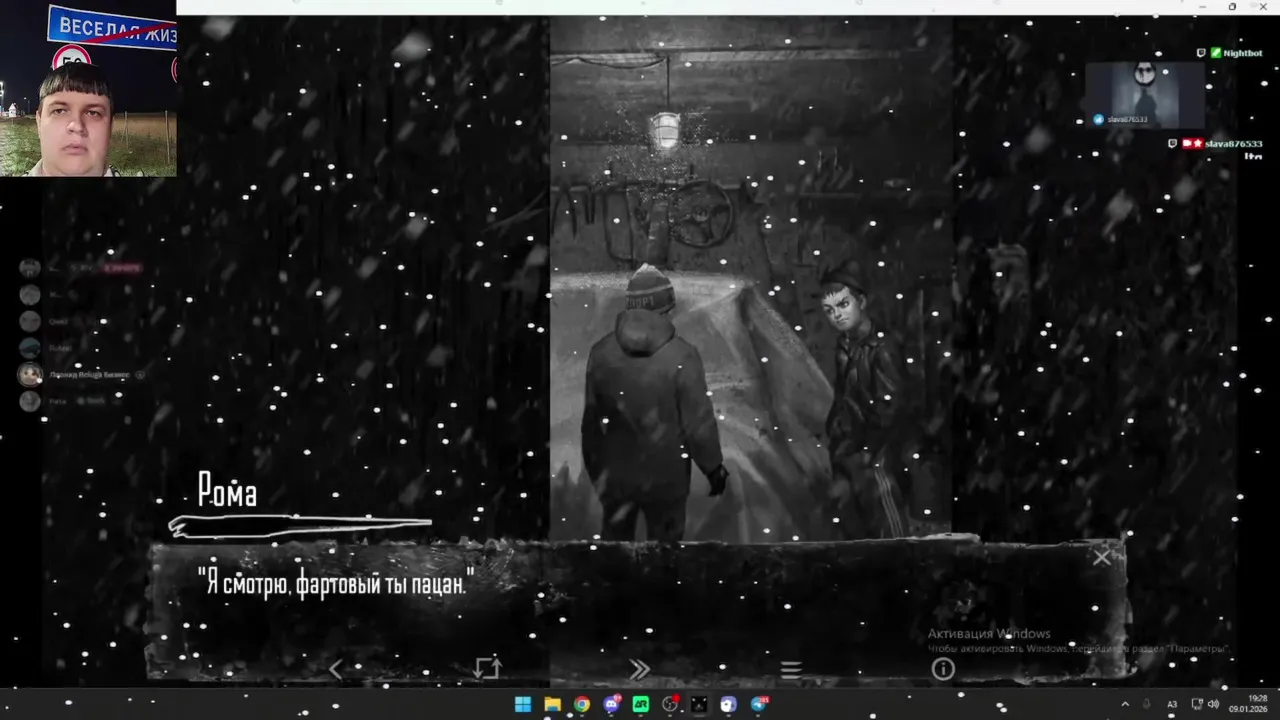The width and height of the screenshot is (1280, 720).
Task: Click the microphone tray icon
Action: pos(1147,704)
